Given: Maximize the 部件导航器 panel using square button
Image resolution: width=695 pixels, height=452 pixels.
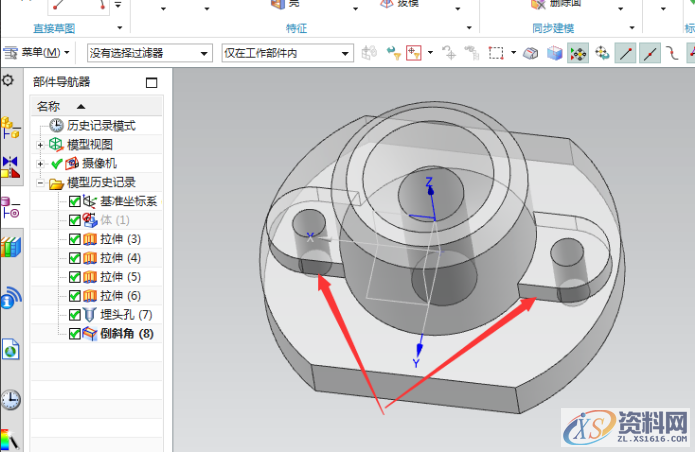Looking at the screenshot, I should tap(152, 83).
